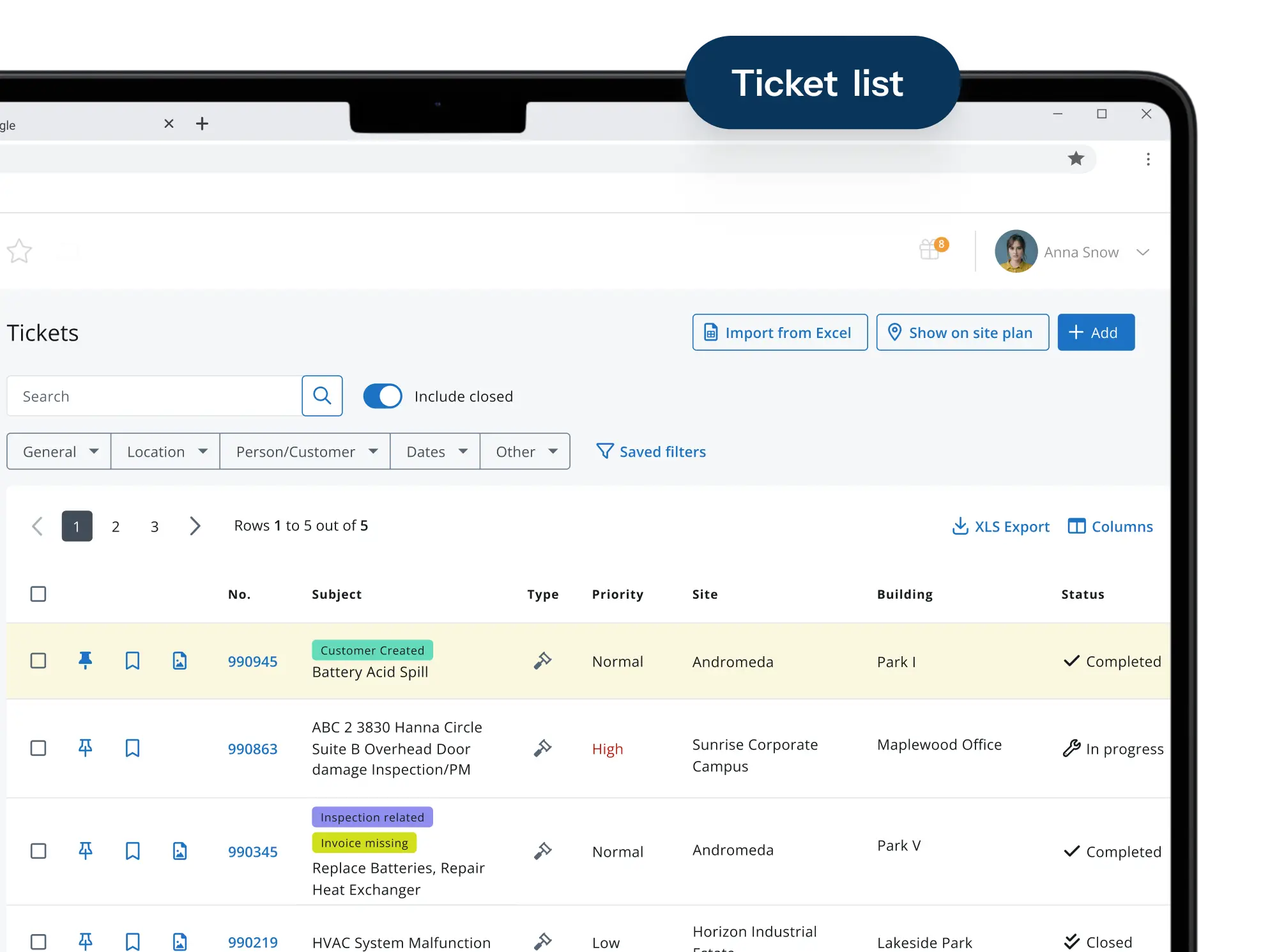Viewport: 1270px width, 952px height.
Task: Open ticket number 990863
Action: tap(253, 749)
